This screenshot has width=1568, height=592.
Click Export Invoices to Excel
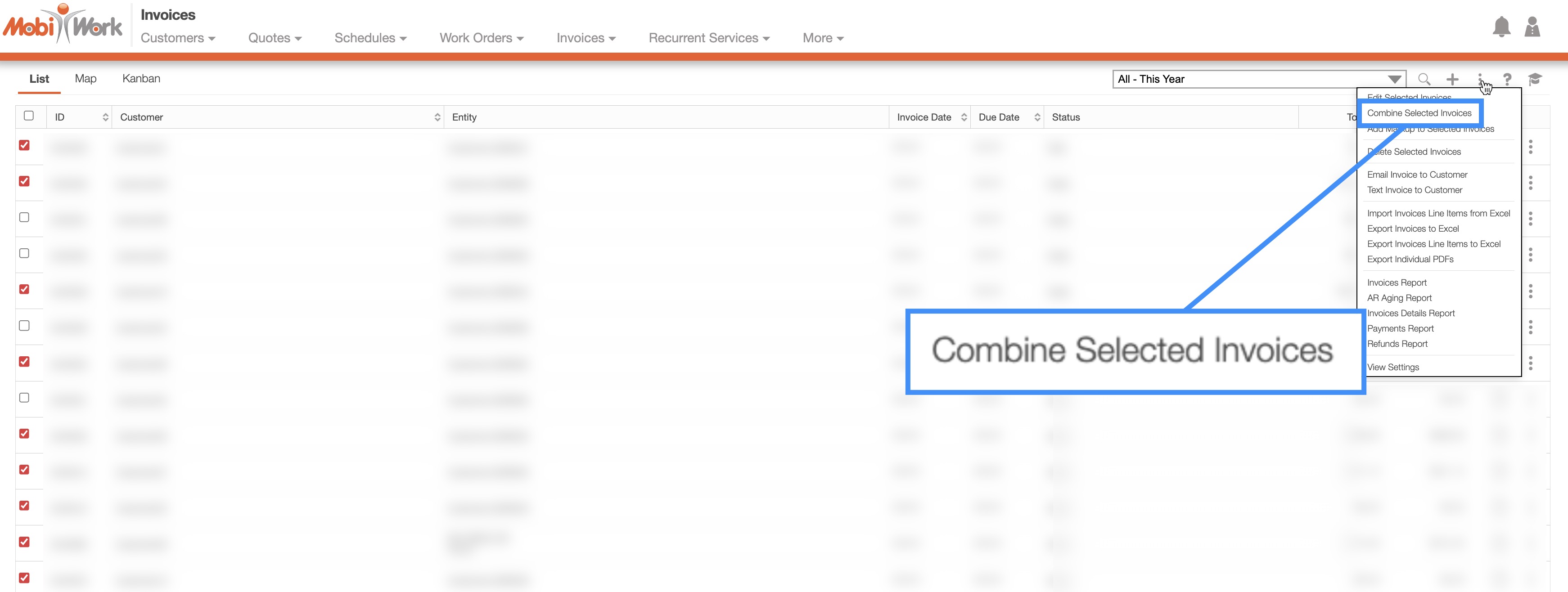tap(1412, 229)
